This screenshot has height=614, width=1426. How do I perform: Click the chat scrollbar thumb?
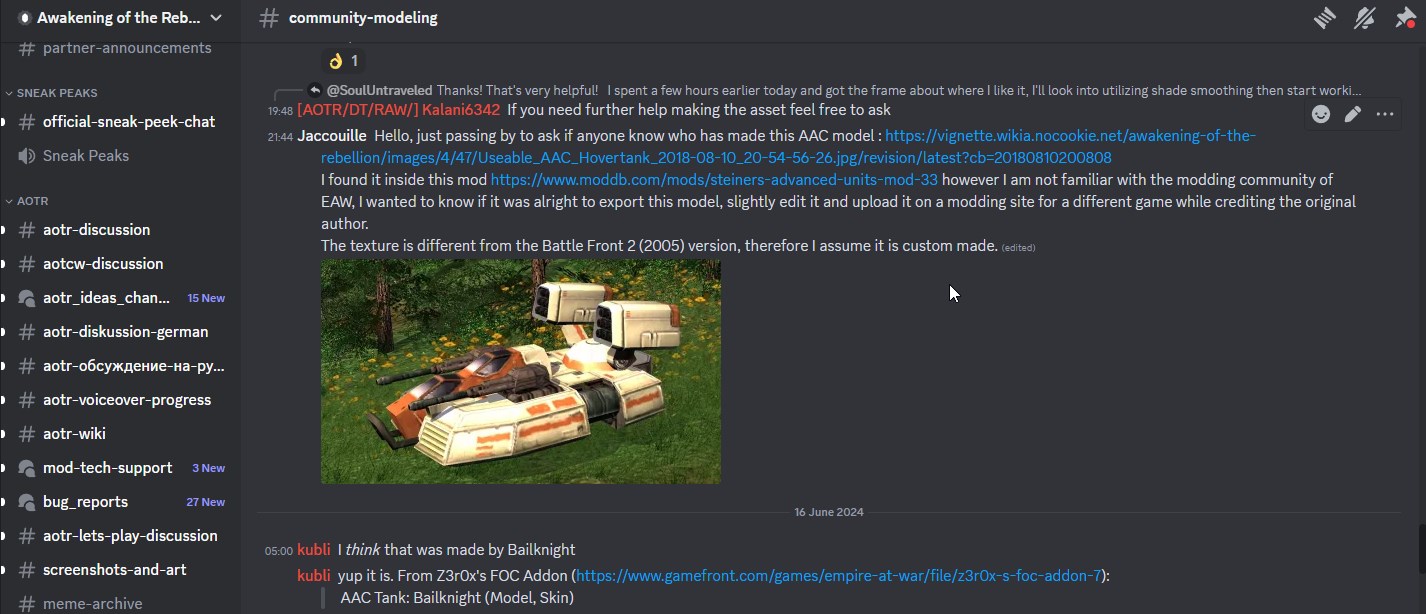[x=1420, y=543]
